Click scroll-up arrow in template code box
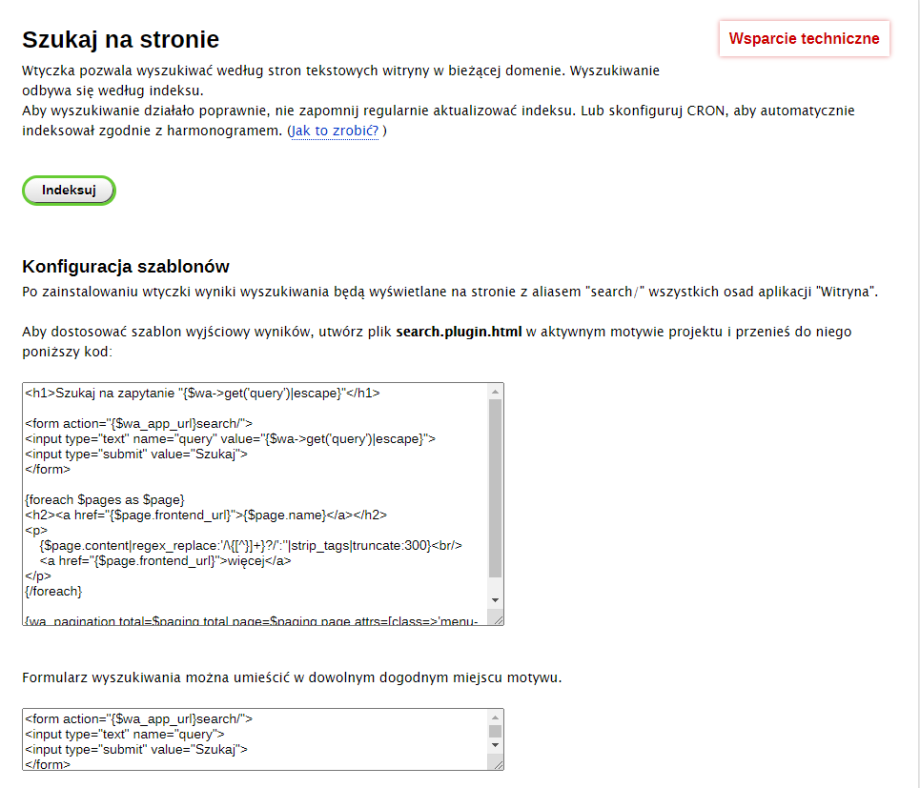Viewport: 920px width, 788px height. 496,391
